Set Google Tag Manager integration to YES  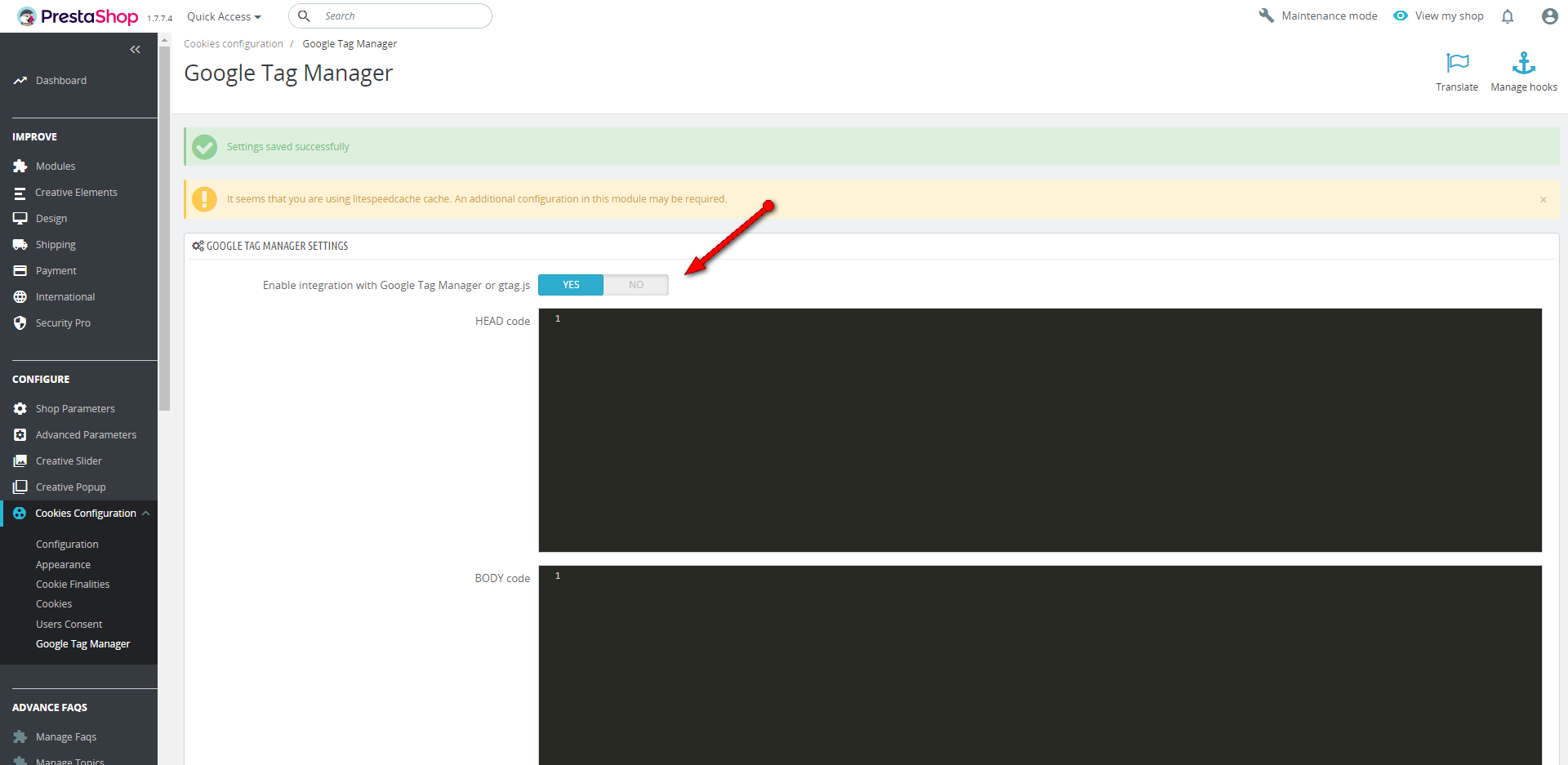pos(571,285)
